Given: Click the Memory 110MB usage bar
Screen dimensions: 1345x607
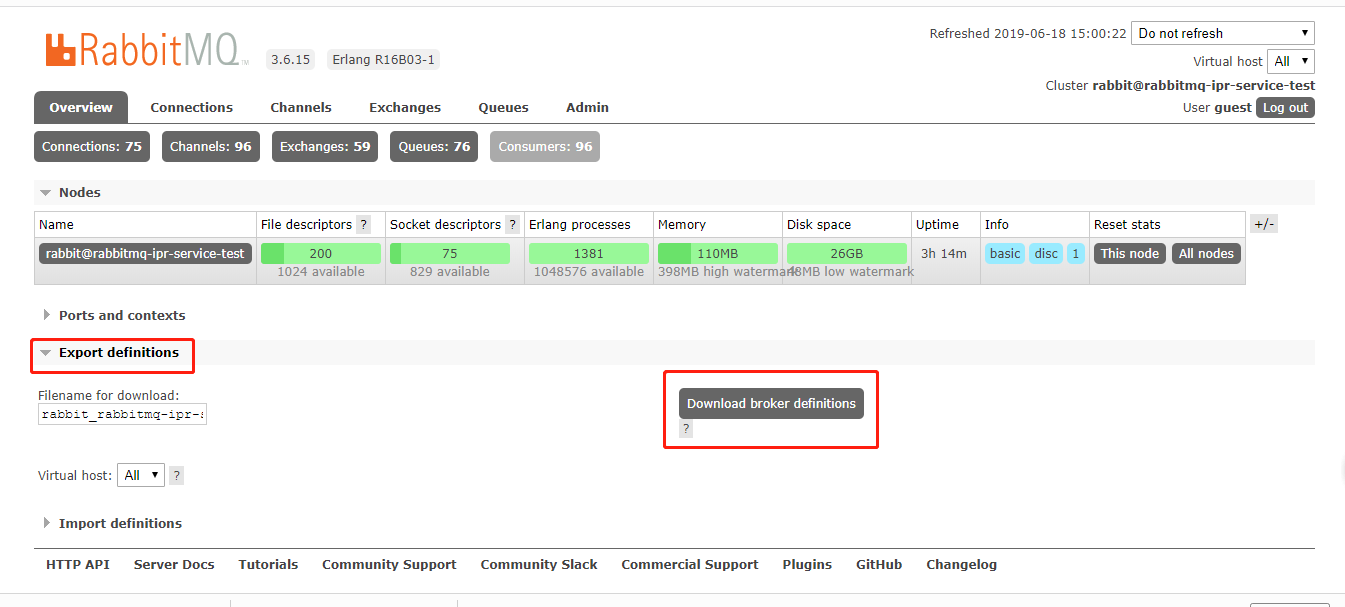Looking at the screenshot, I should click(x=718, y=254).
